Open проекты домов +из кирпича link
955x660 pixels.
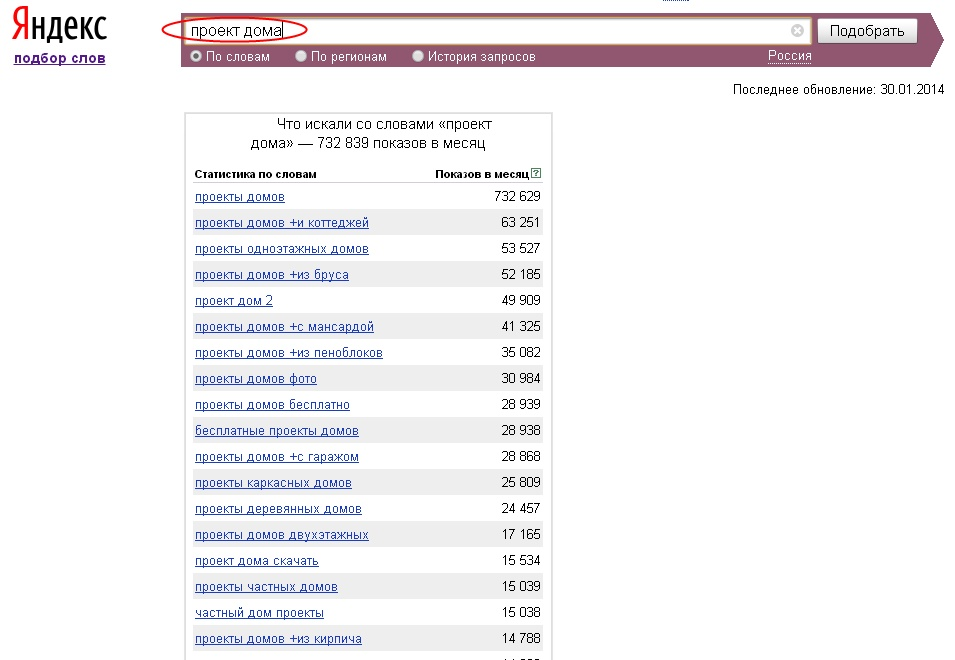(x=278, y=639)
